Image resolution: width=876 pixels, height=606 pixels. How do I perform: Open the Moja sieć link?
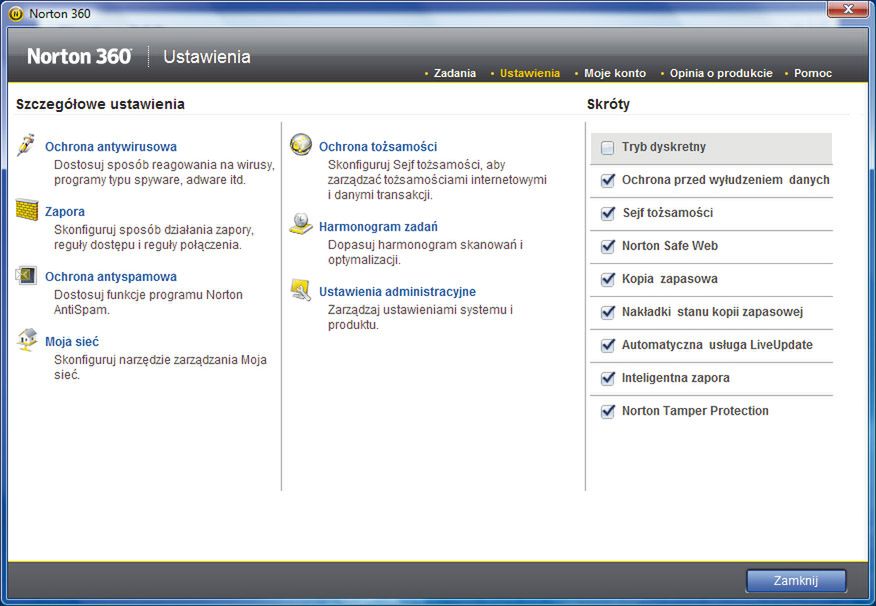pyautogui.click(x=72, y=341)
